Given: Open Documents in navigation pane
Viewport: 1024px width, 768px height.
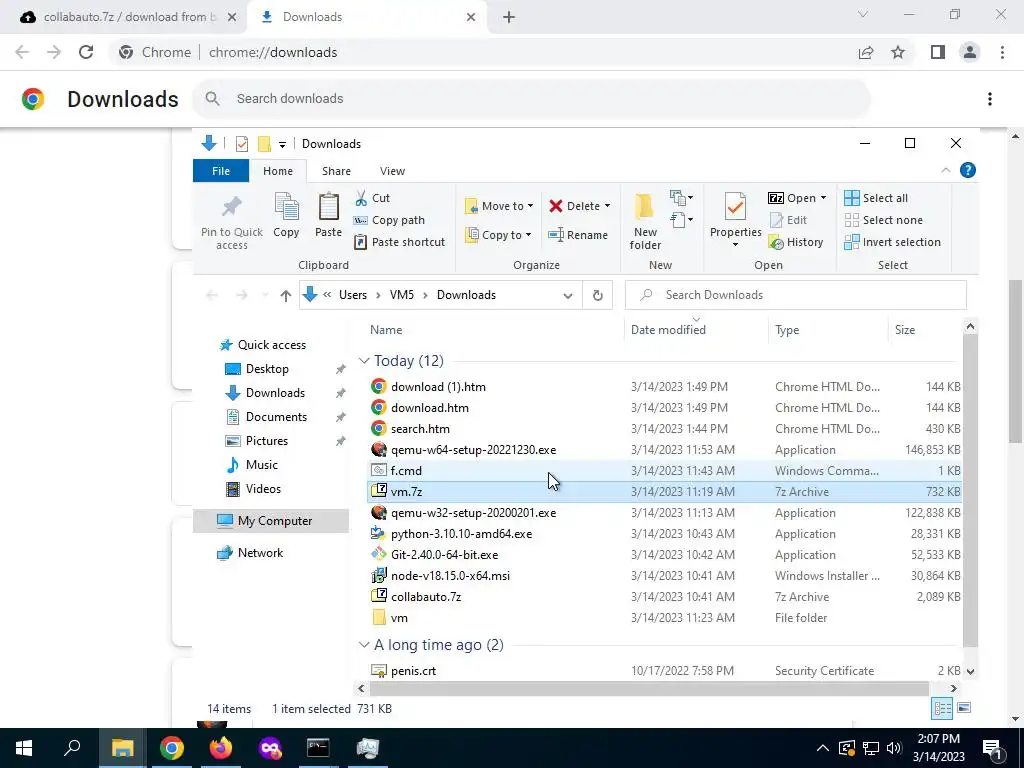Looking at the screenshot, I should (x=276, y=417).
